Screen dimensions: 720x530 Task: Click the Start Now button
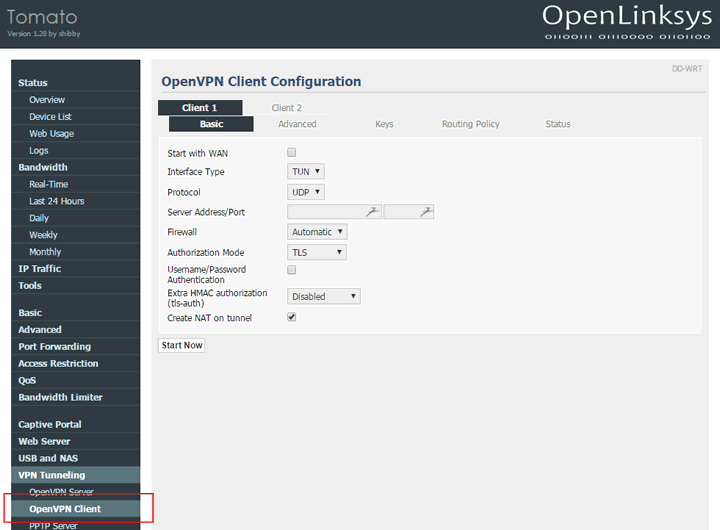(x=182, y=345)
